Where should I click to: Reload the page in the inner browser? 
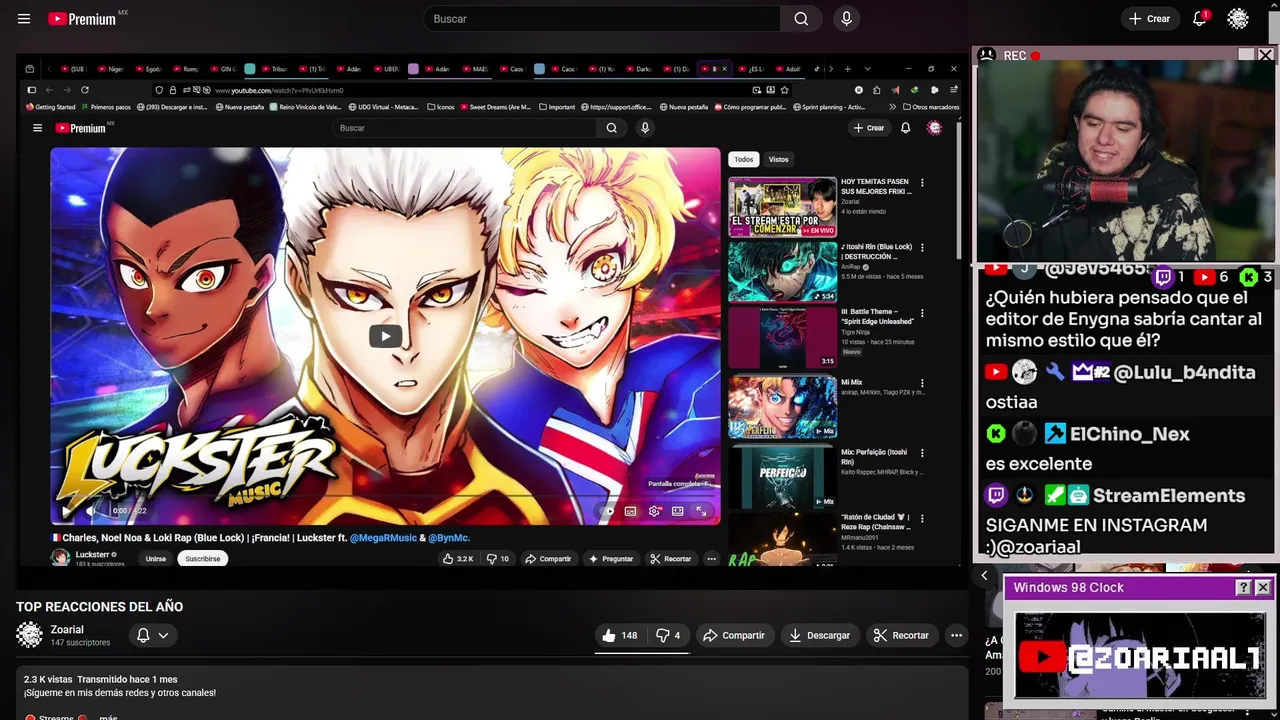pyautogui.click(x=85, y=90)
